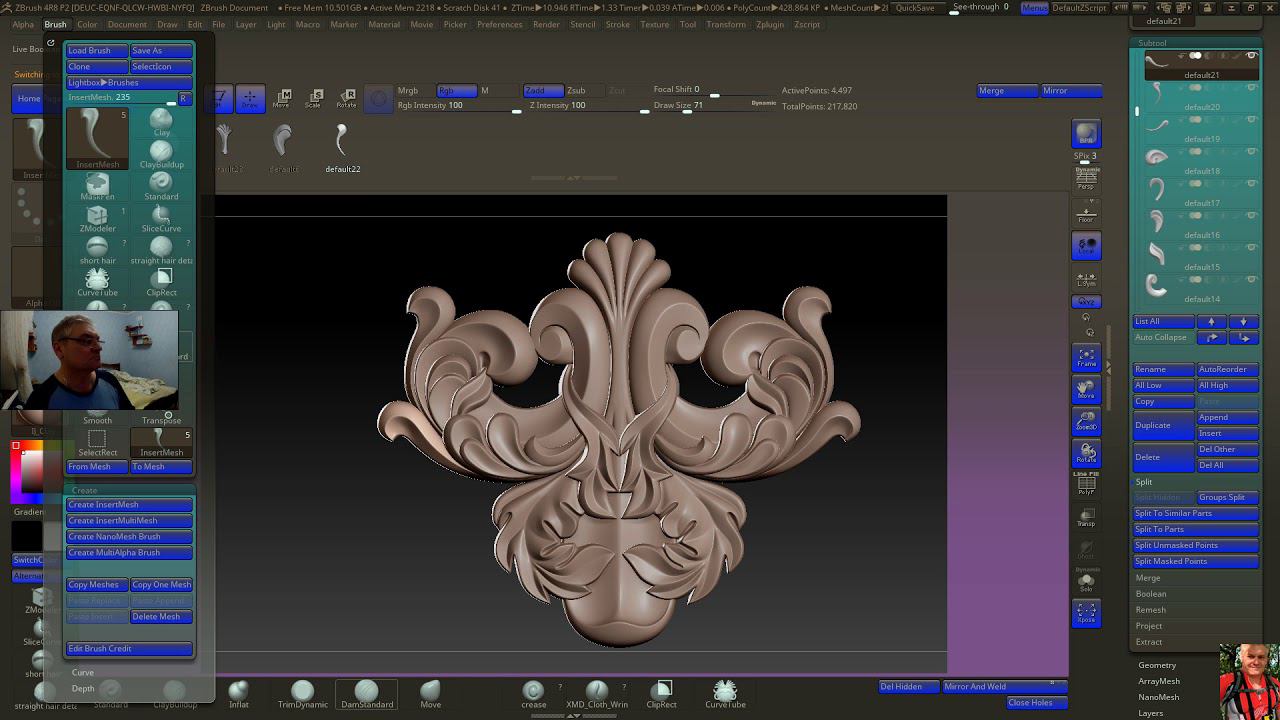Toggle Persp perspective view button
The height and width of the screenshot is (720, 1280).
[1086, 180]
